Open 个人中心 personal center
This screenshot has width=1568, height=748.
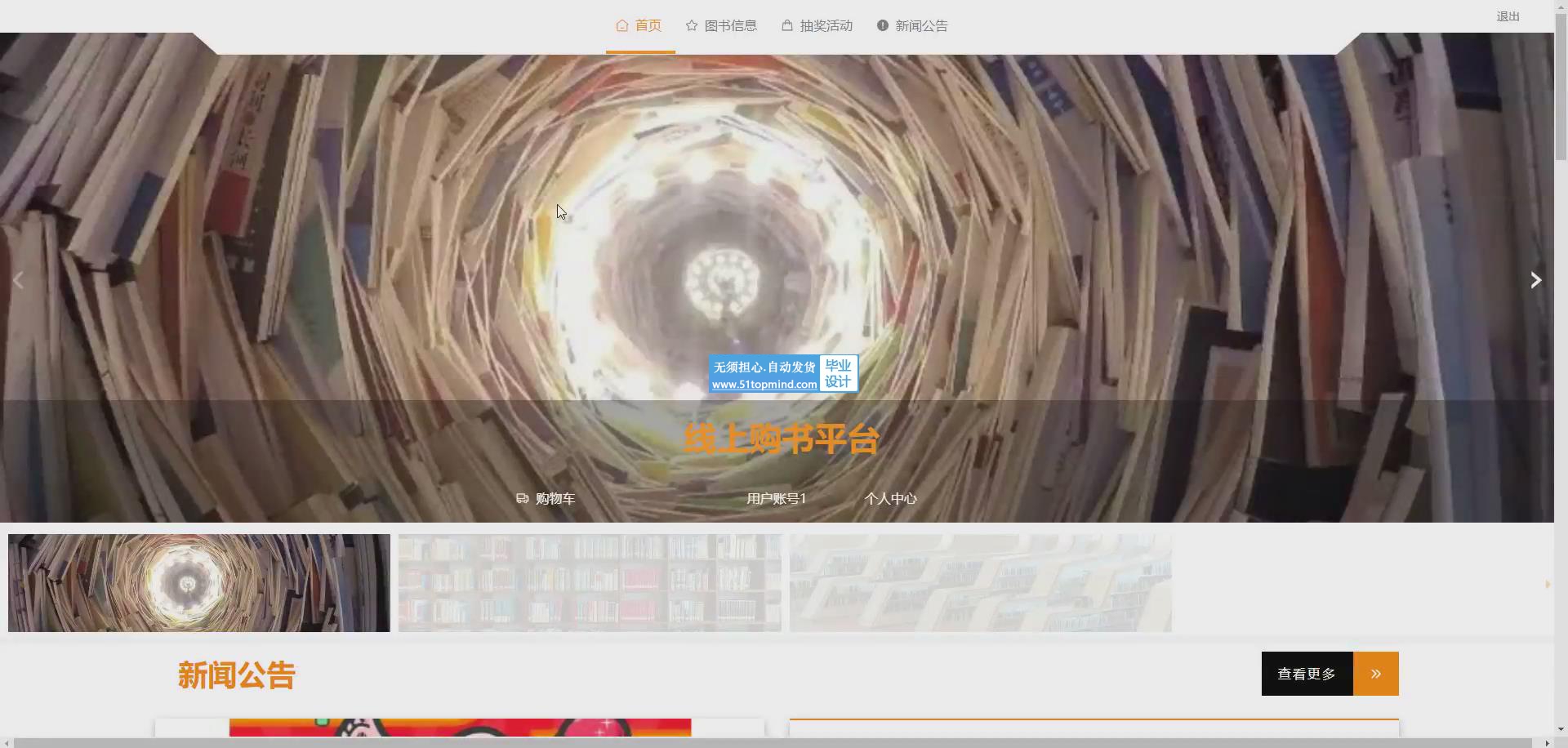[x=890, y=498]
